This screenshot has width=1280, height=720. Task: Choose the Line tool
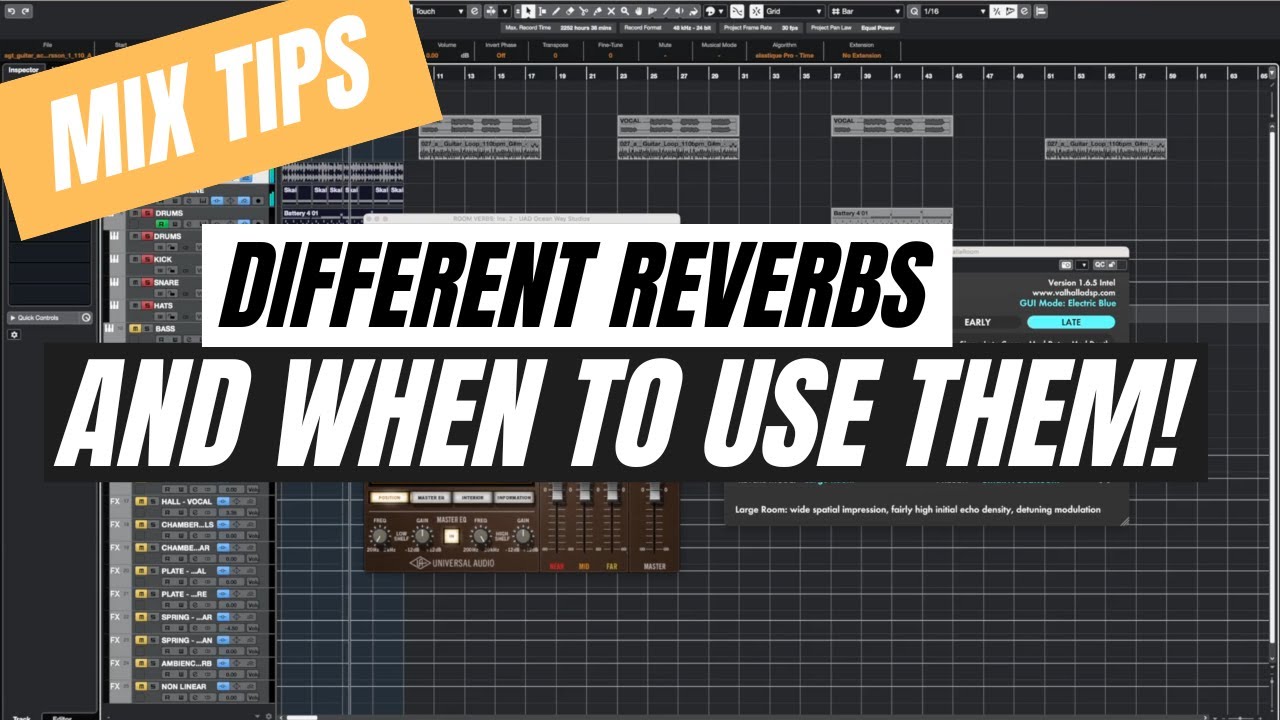click(x=666, y=11)
